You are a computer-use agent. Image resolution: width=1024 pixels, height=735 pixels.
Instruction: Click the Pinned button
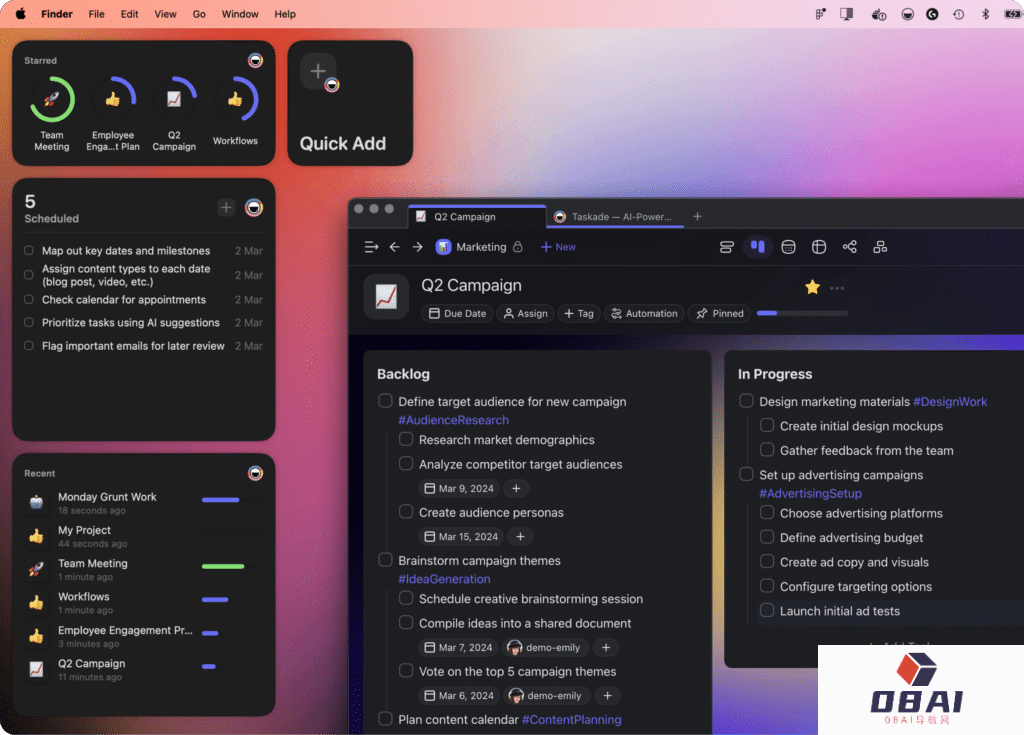(x=720, y=314)
